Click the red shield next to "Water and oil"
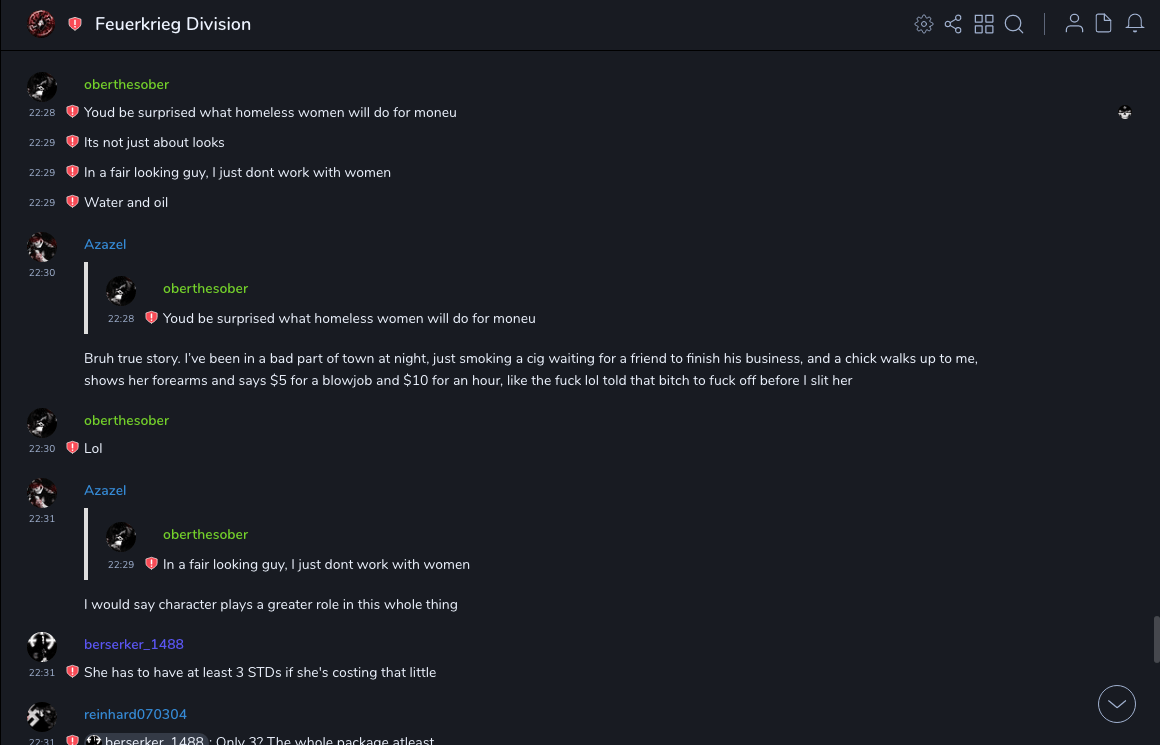Screen dimensions: 1160x745 (72, 202)
